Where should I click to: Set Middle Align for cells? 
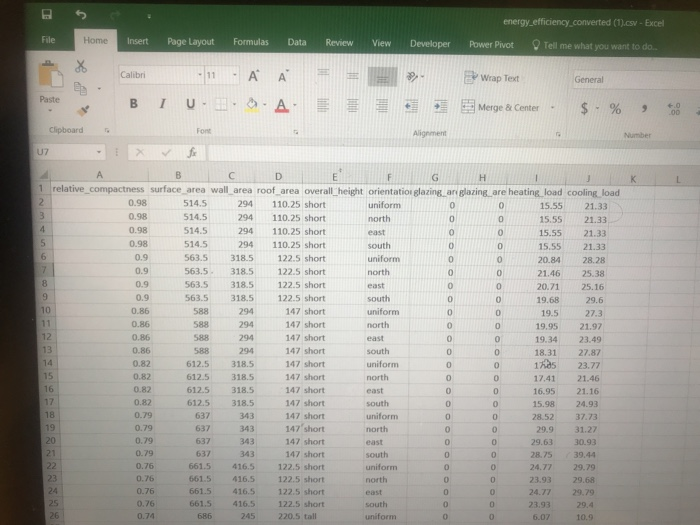[x=353, y=76]
